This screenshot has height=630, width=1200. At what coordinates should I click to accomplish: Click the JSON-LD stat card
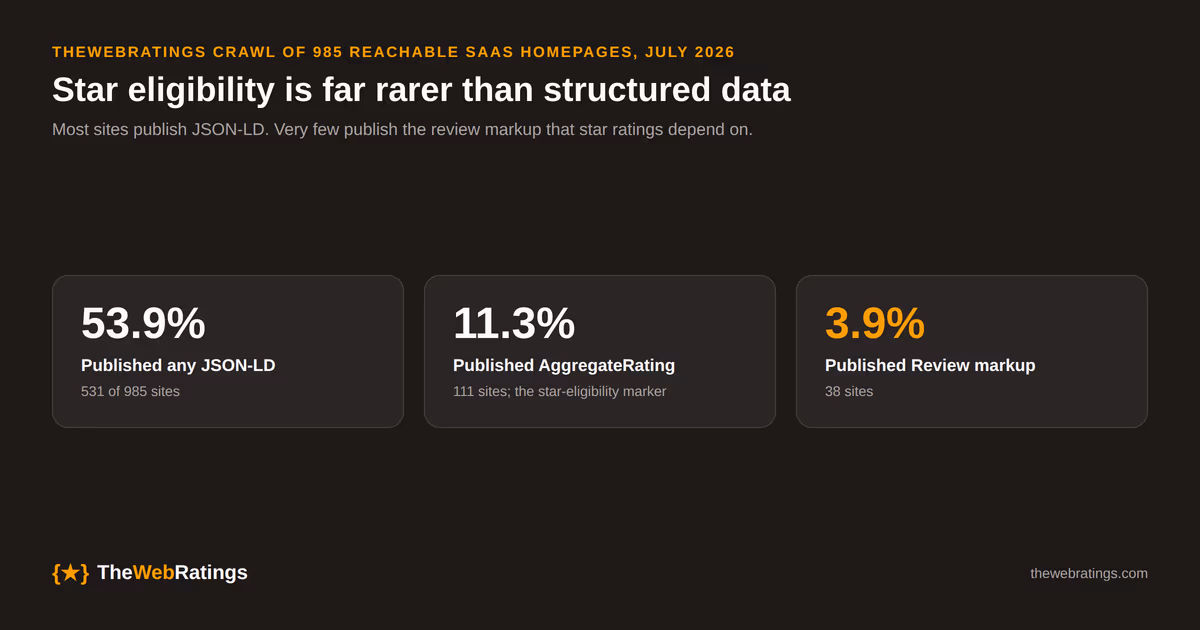point(228,352)
